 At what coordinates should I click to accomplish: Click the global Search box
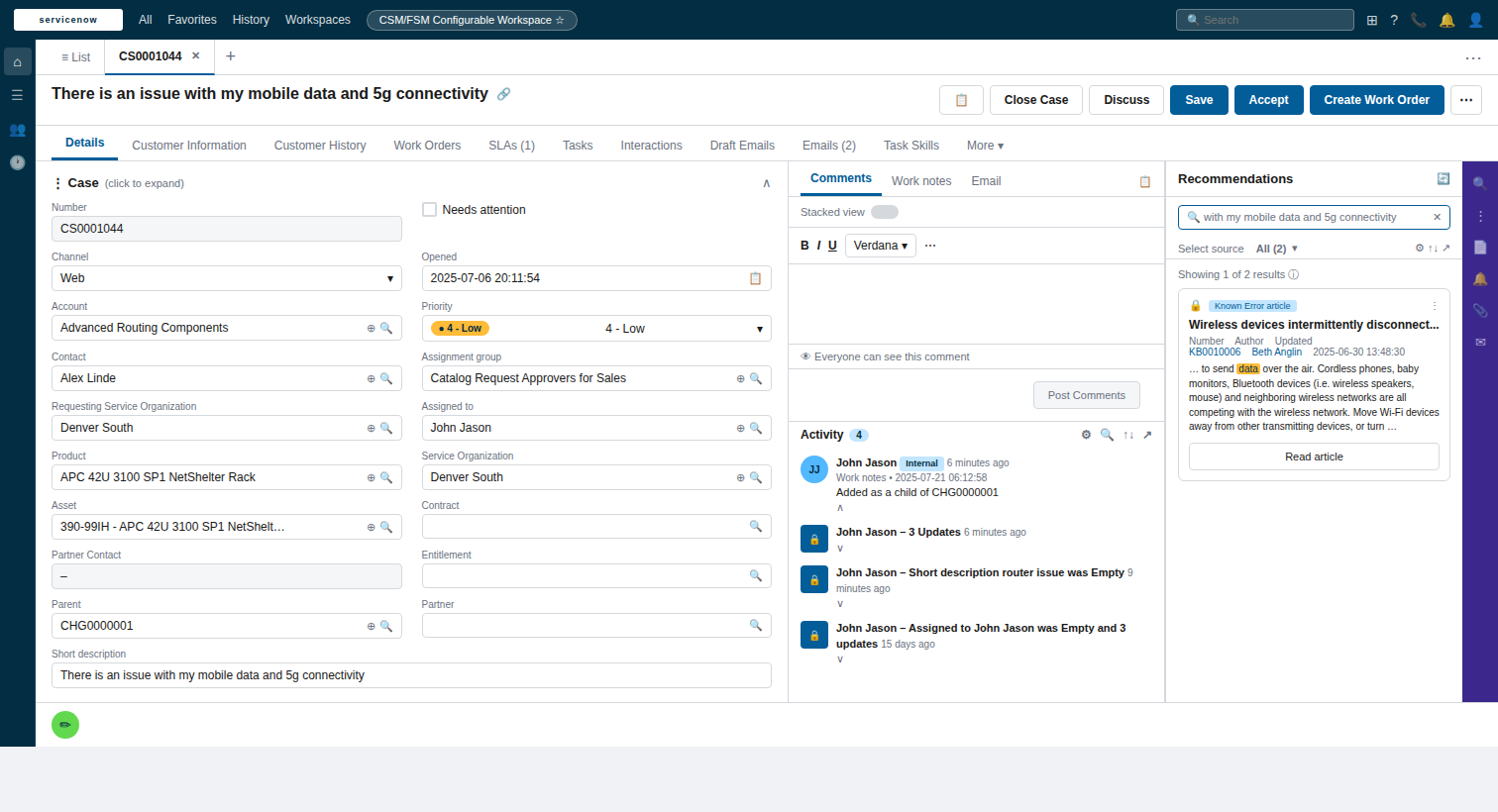pyautogui.click(x=1265, y=20)
